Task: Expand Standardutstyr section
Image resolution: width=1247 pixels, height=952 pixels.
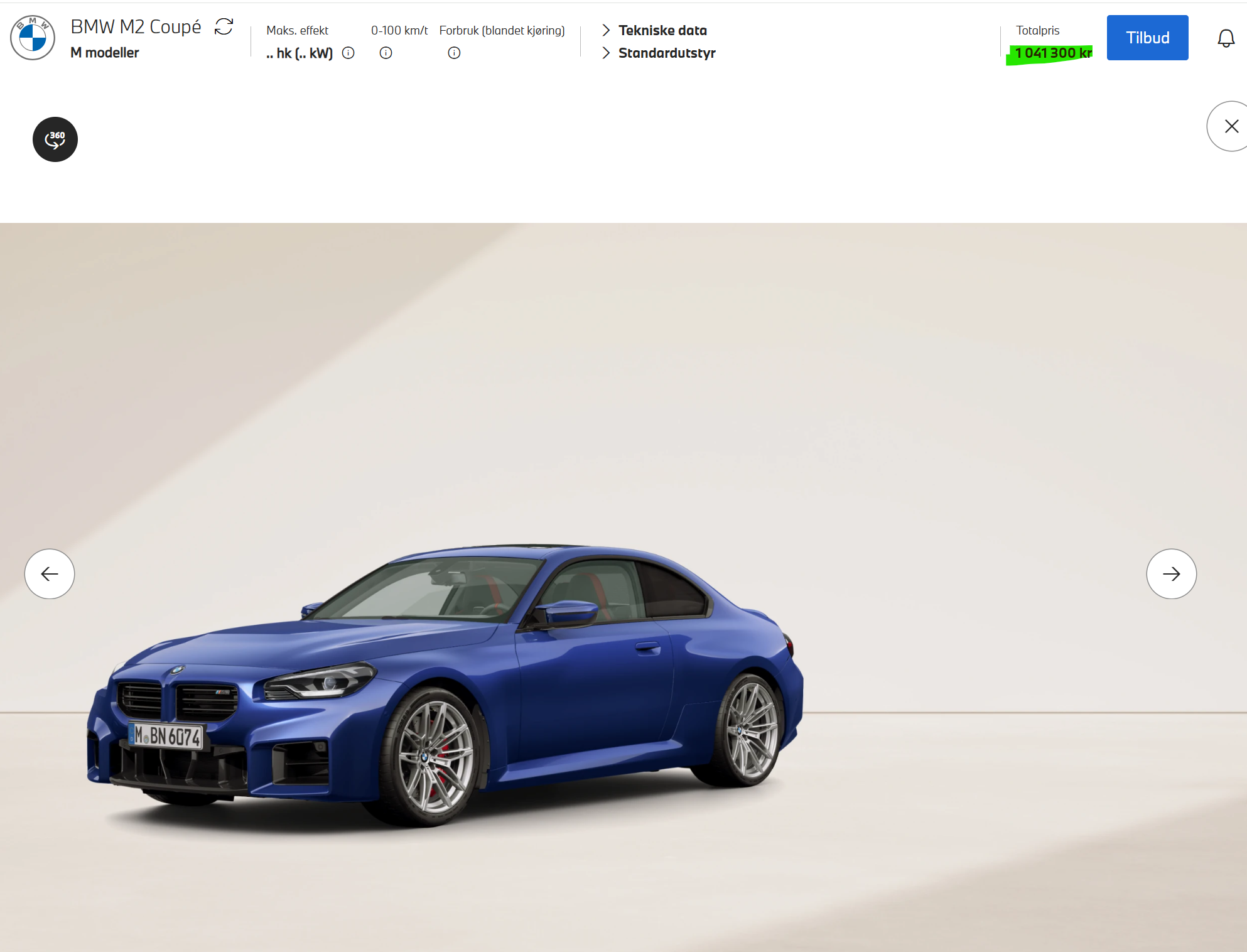Action: coord(666,53)
